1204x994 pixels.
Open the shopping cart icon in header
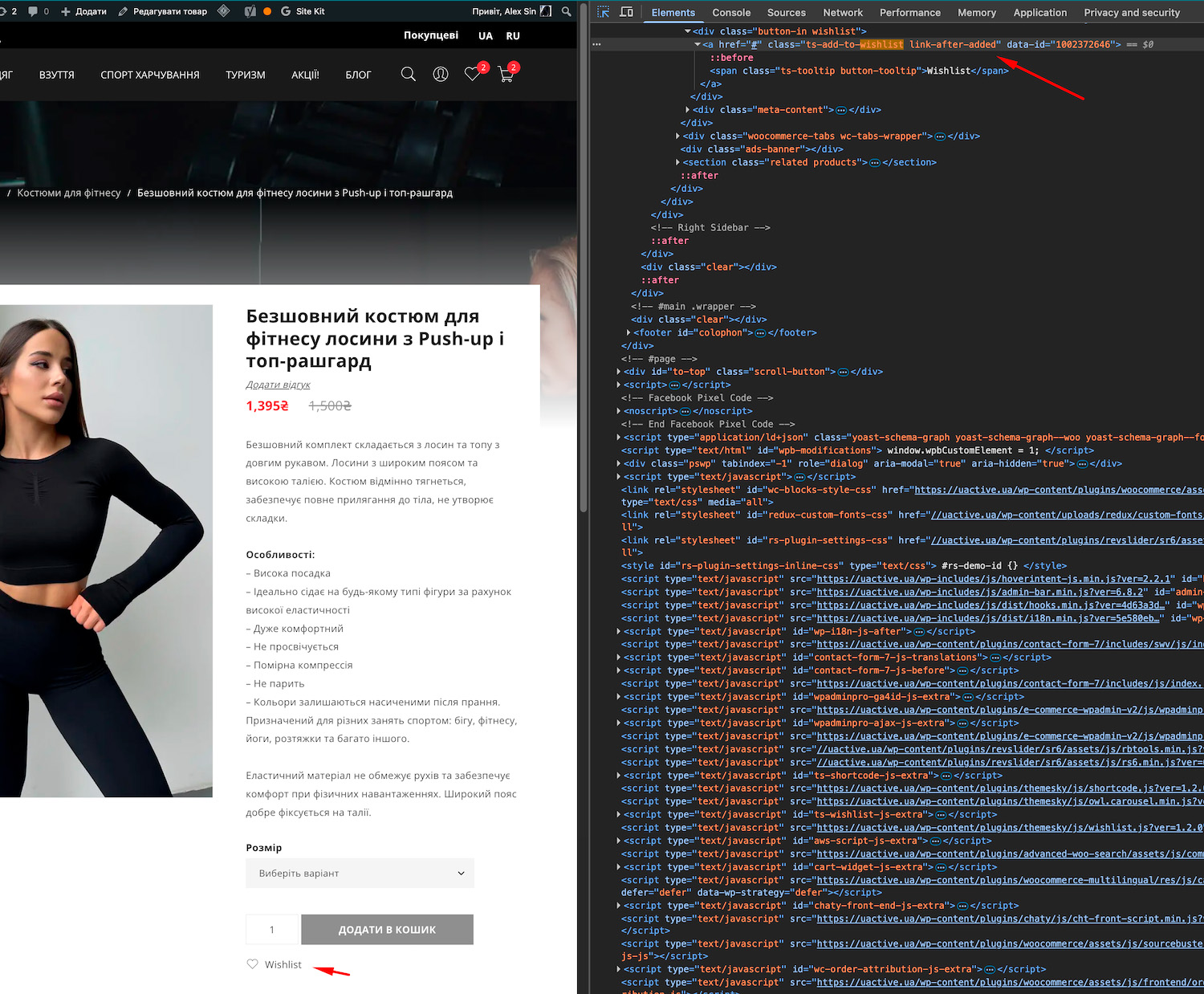tap(506, 75)
